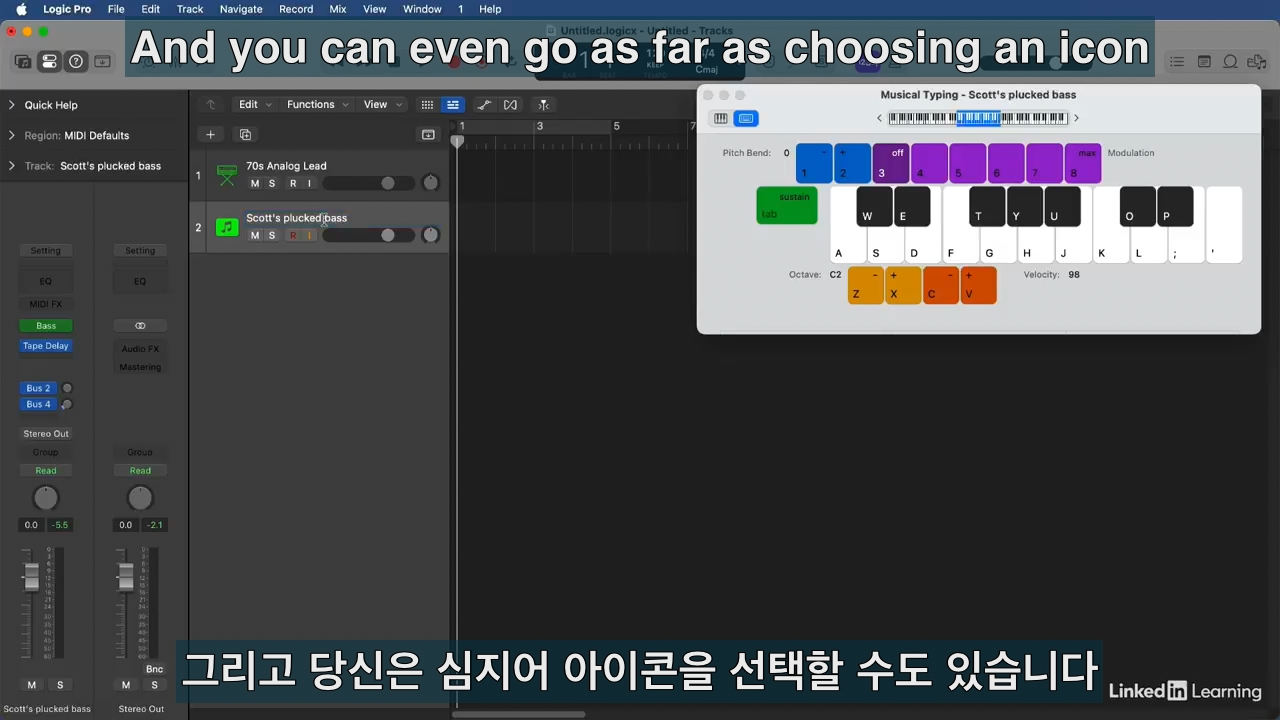Click the catch playhead button
The image size is (1280, 720).
tap(543, 105)
